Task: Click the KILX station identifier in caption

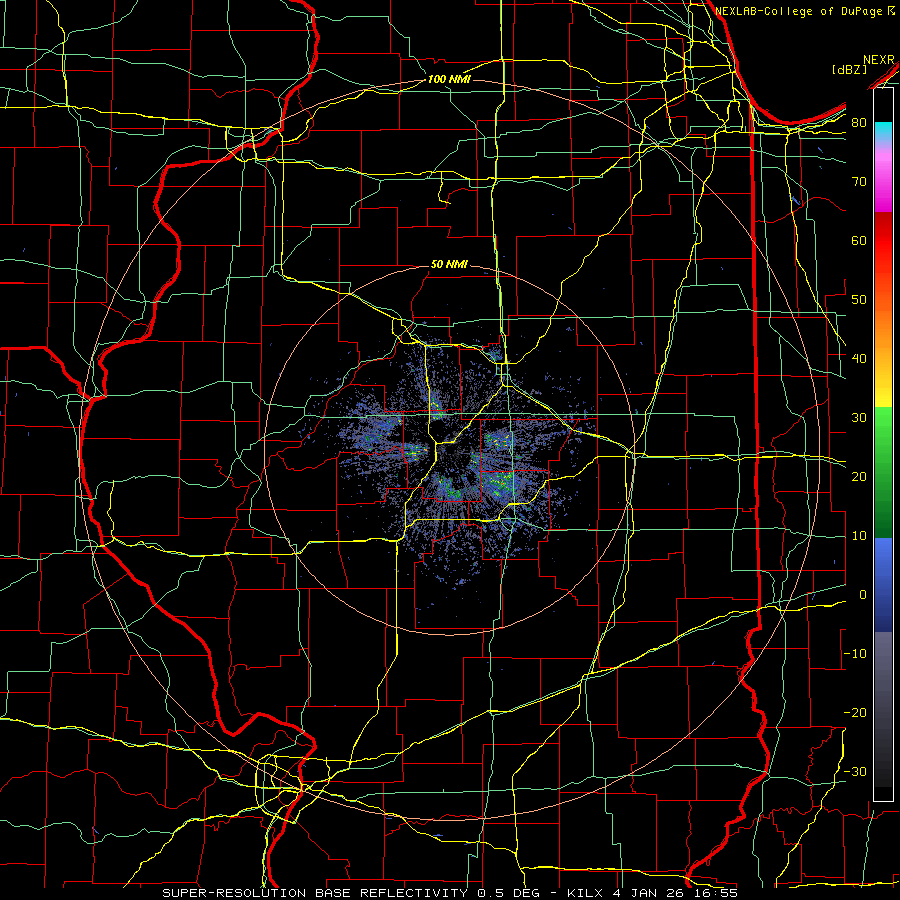Action: click(585, 893)
